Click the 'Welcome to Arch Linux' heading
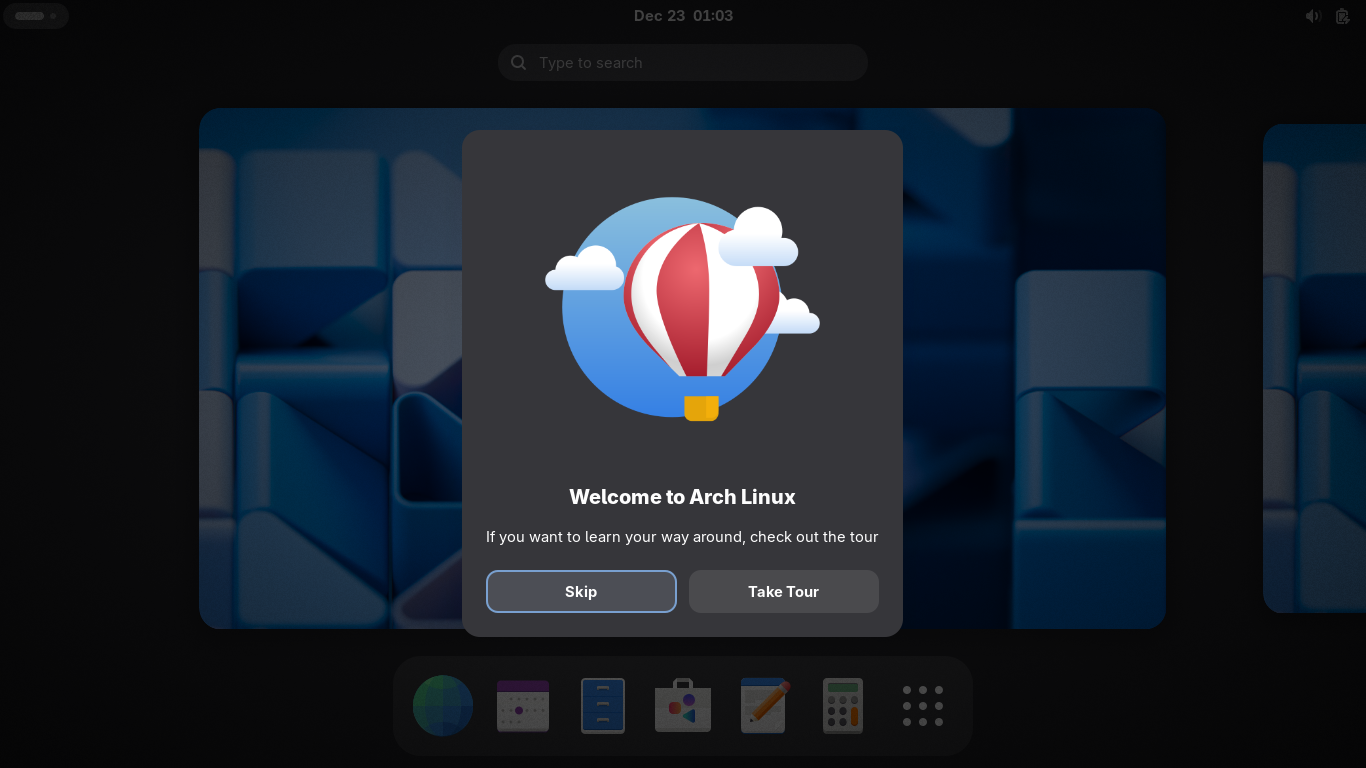Viewport: 1366px width, 768px height. tap(682, 497)
